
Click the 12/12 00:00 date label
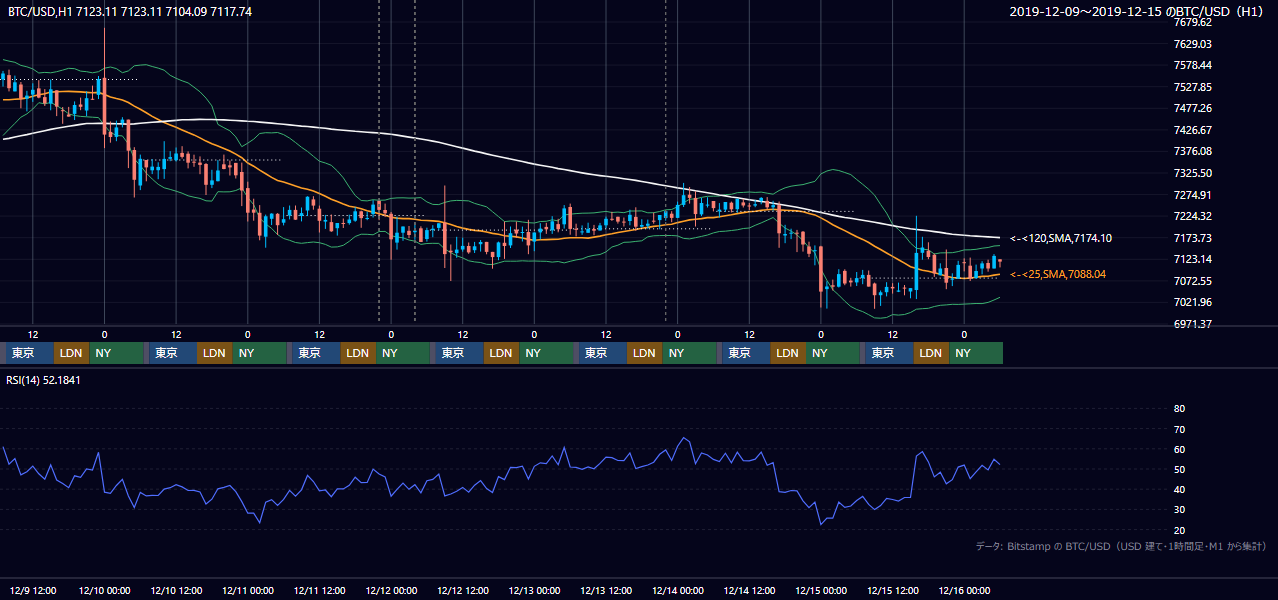(391, 590)
